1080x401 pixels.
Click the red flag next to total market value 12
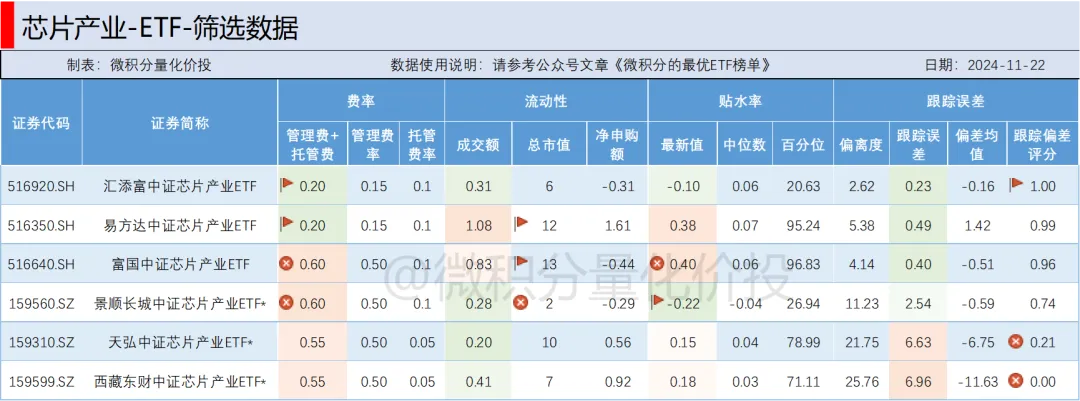521,224
